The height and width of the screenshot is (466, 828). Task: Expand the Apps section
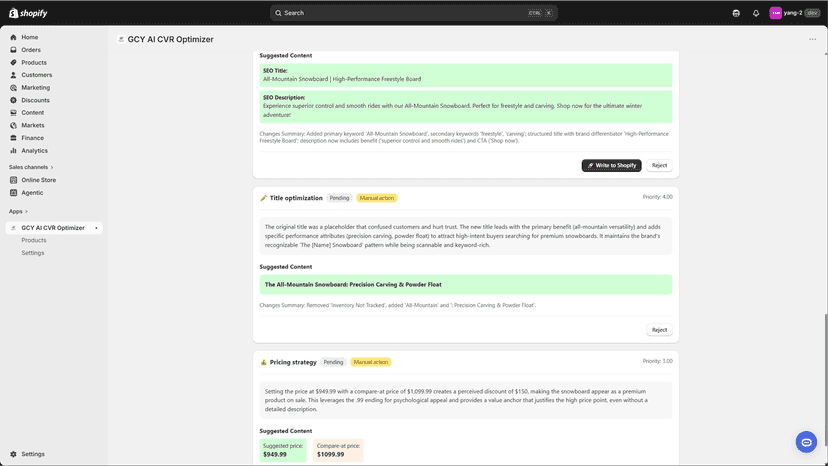[x=18, y=211]
